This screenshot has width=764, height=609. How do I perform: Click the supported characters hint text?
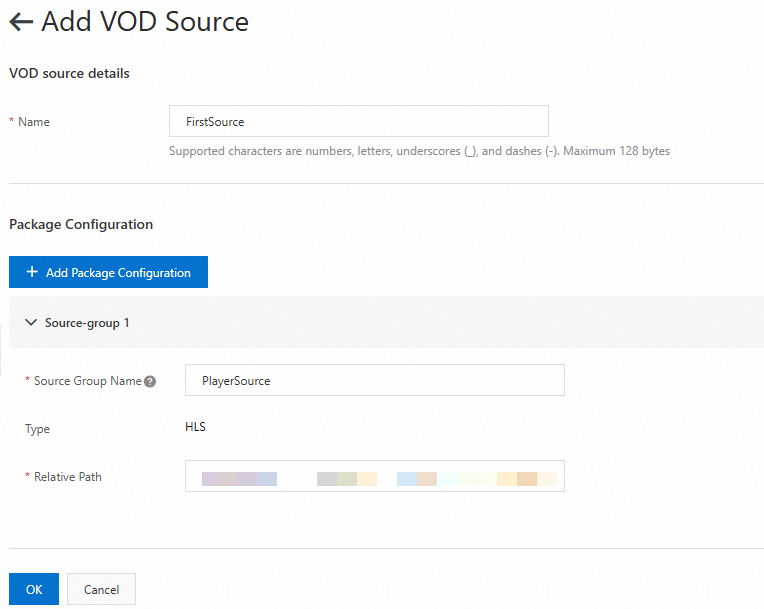(x=419, y=152)
